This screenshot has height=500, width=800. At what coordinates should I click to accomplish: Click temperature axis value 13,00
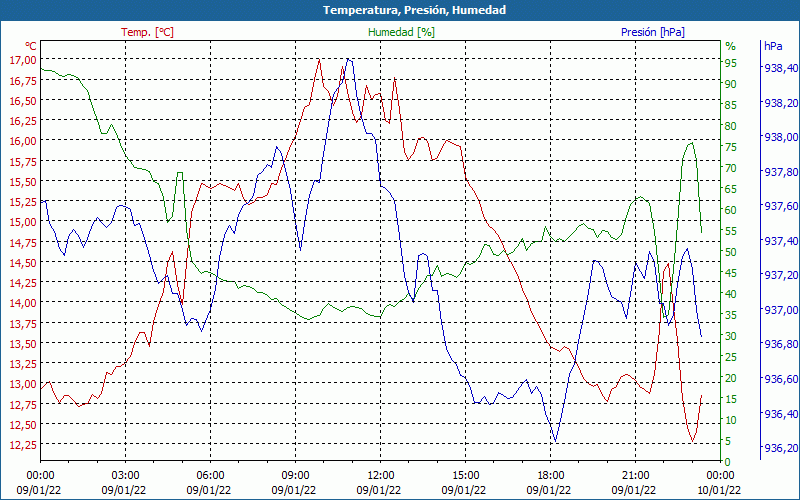pos(23,384)
